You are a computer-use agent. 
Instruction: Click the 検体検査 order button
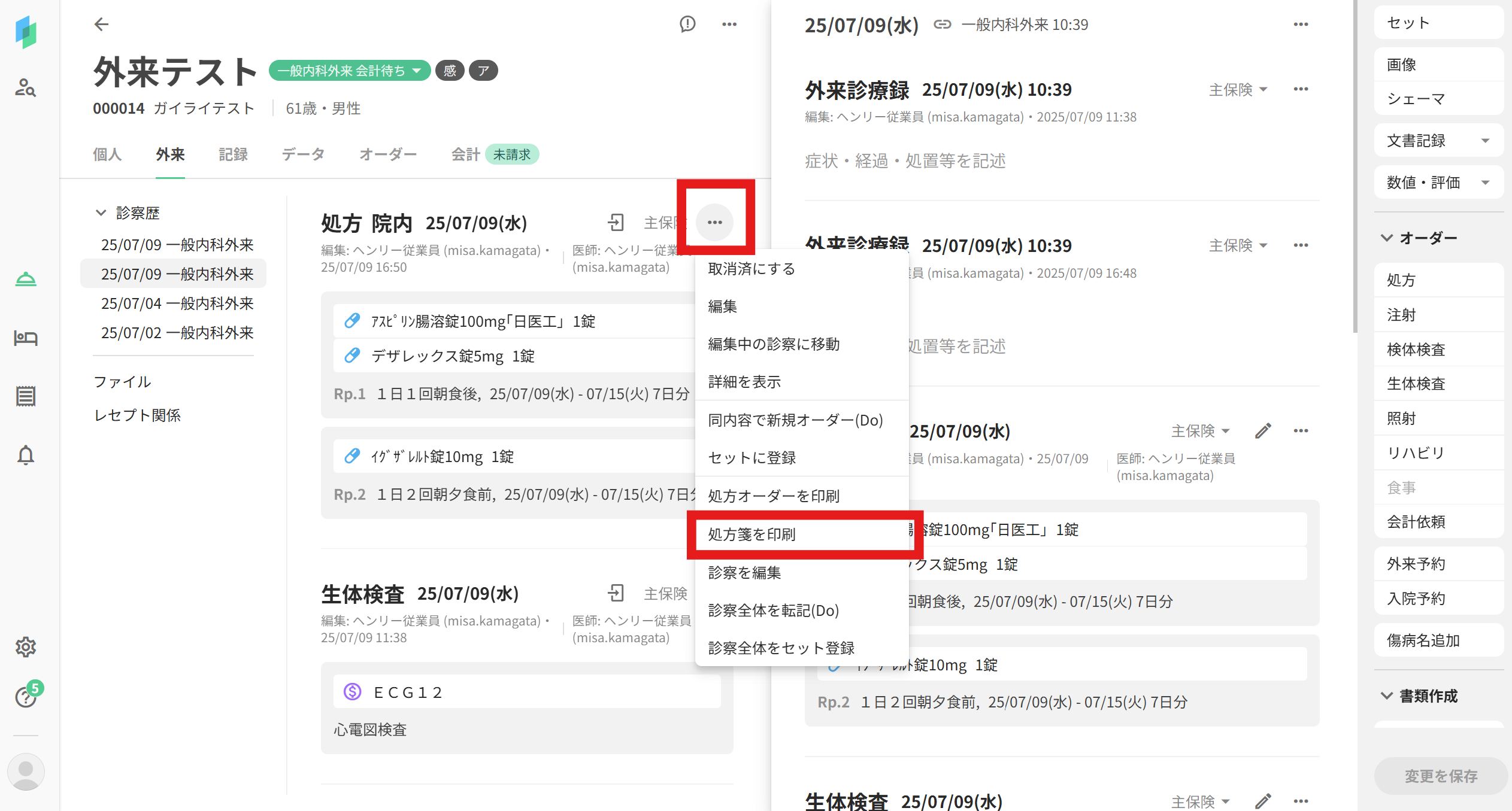[x=1416, y=350]
